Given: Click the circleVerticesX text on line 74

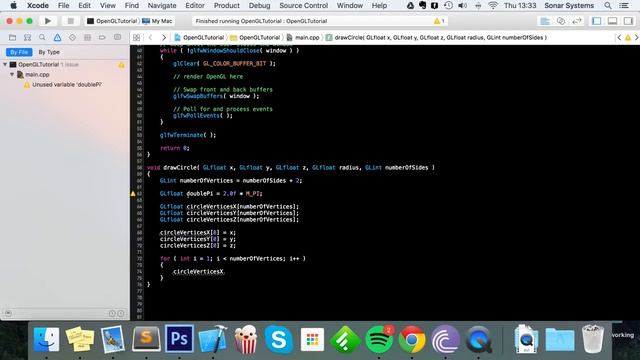Looking at the screenshot, I should click(x=198, y=271).
